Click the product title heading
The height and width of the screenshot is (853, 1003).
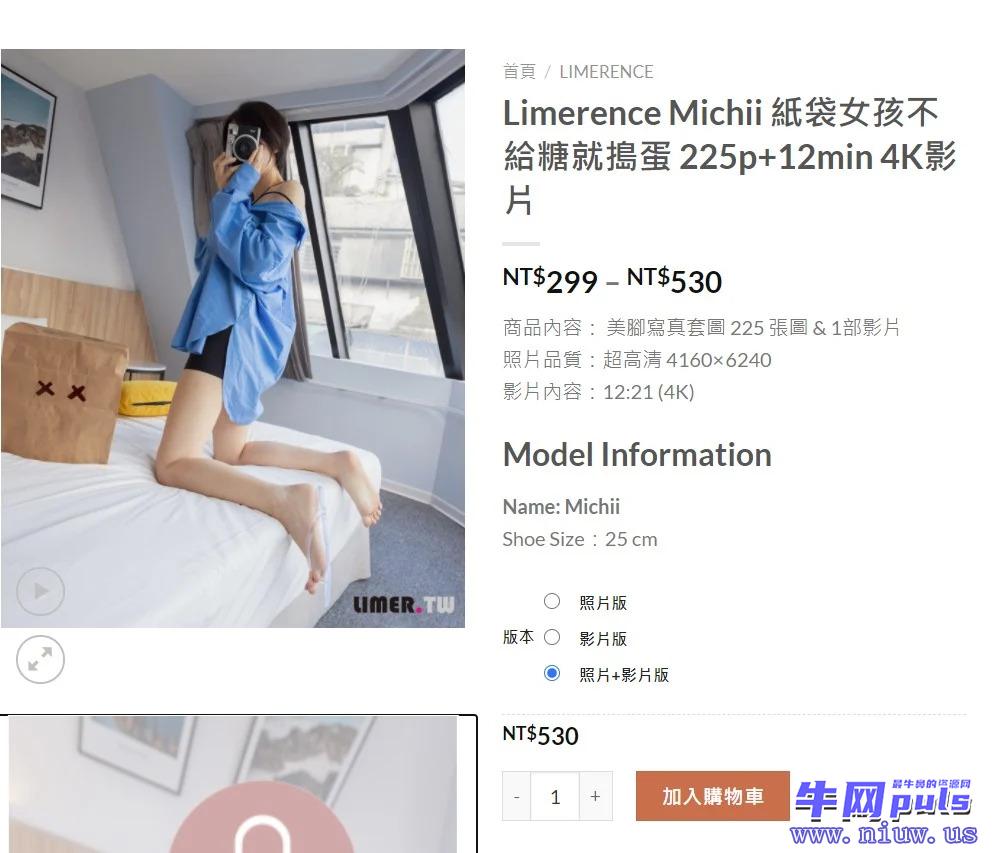tap(729, 156)
